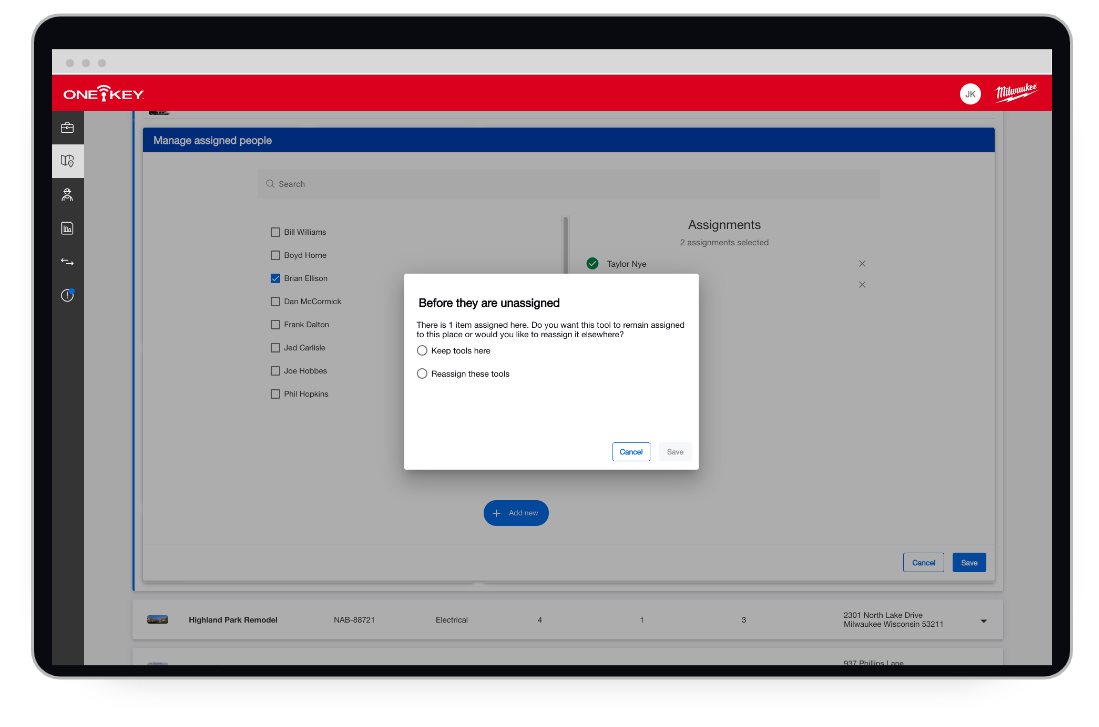Screen dimensions: 1099x727
Task: Select the Keep tools here option
Action: coord(422,351)
